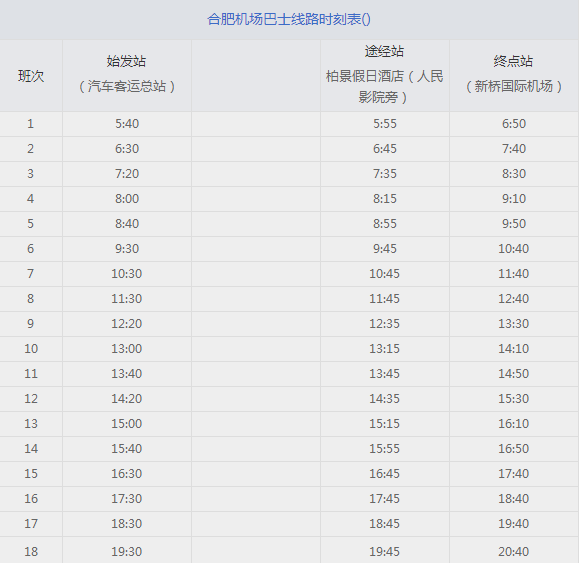This screenshot has height=565, width=582.
Task: Select departure time 15:00
Action: click(127, 424)
